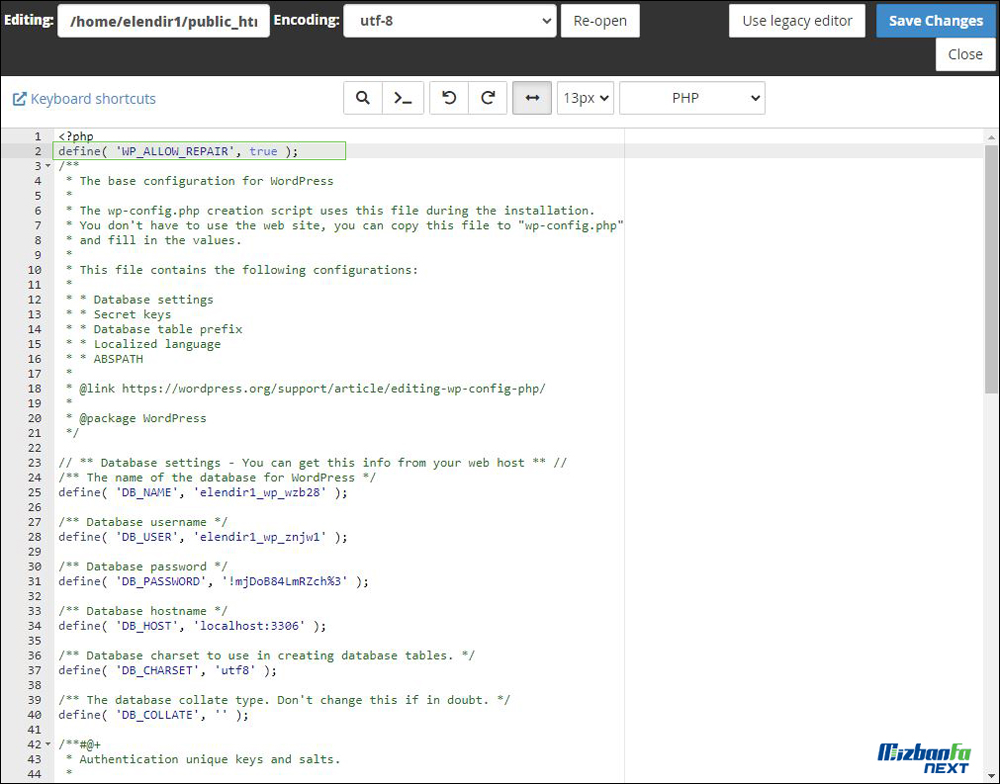Click the Save Changes button

point(936,21)
